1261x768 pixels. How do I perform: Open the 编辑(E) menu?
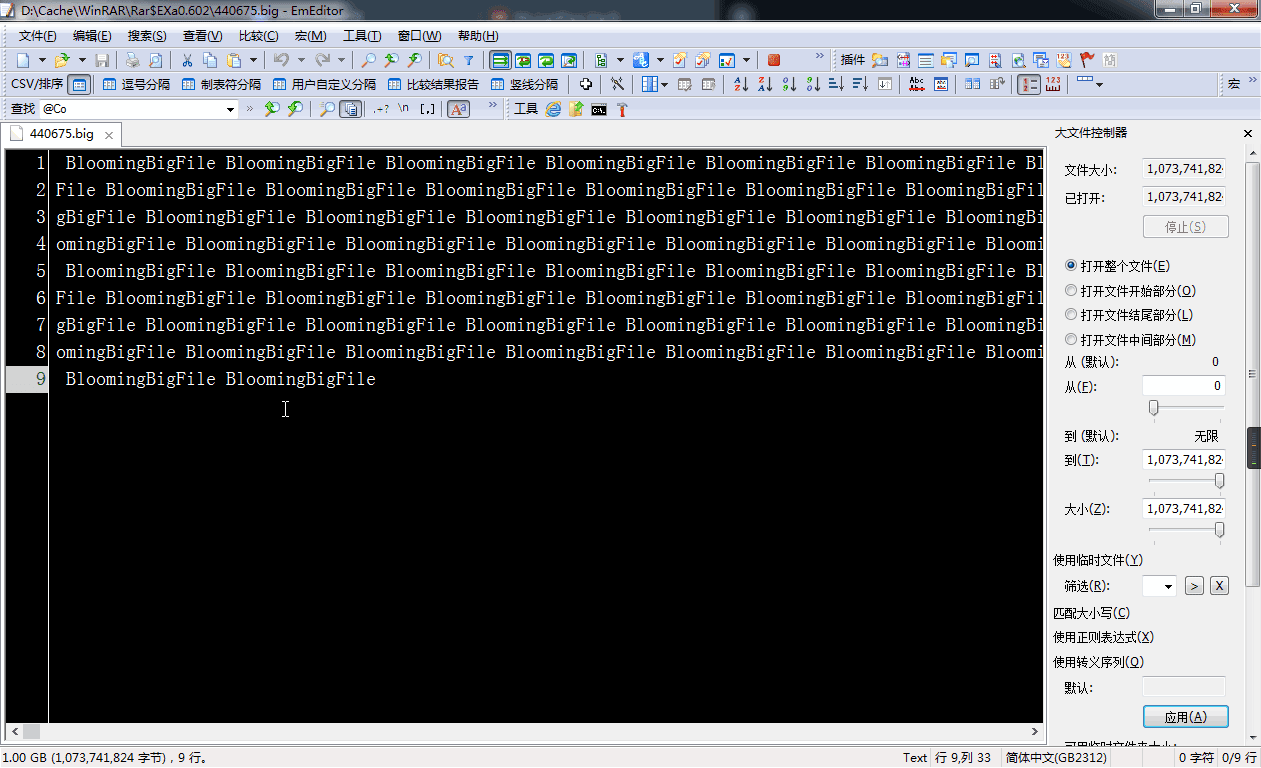tap(92, 36)
